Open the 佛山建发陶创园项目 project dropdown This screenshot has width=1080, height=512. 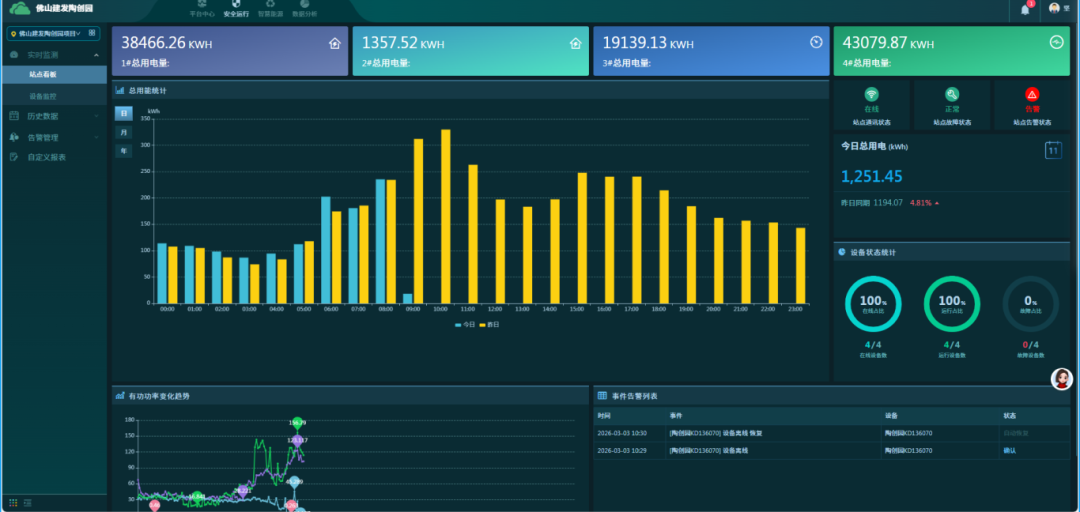52,33
